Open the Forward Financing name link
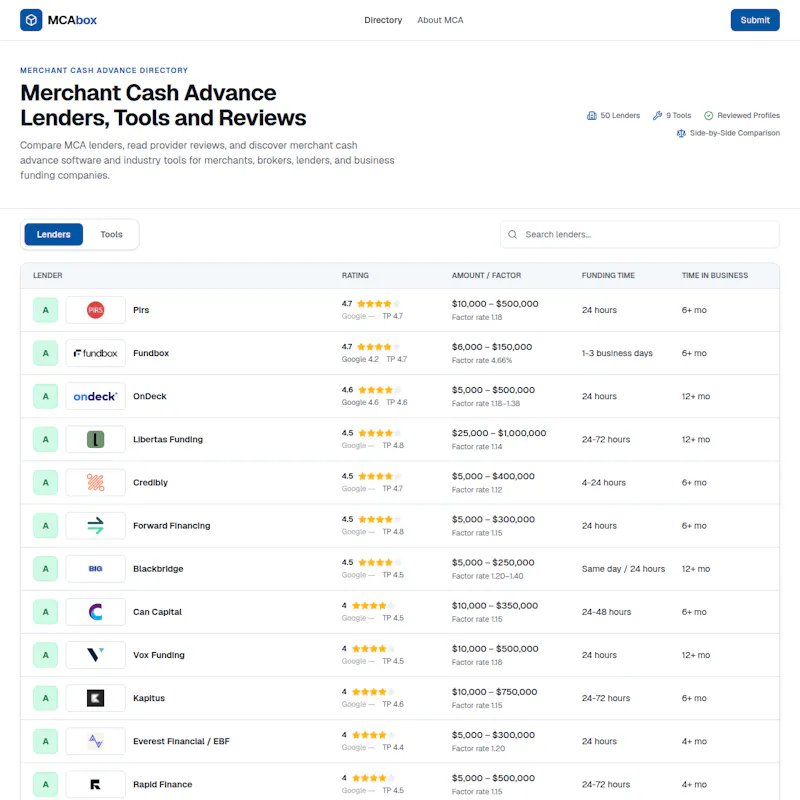800x800 pixels. point(171,526)
